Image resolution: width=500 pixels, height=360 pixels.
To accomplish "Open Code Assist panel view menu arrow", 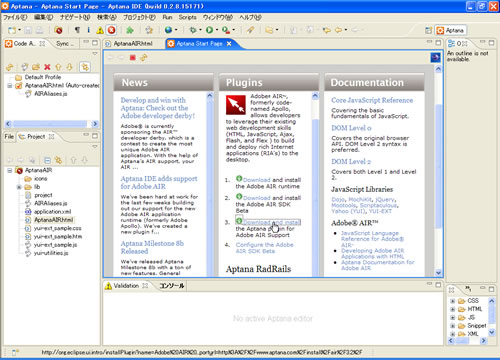I will click(95, 54).
